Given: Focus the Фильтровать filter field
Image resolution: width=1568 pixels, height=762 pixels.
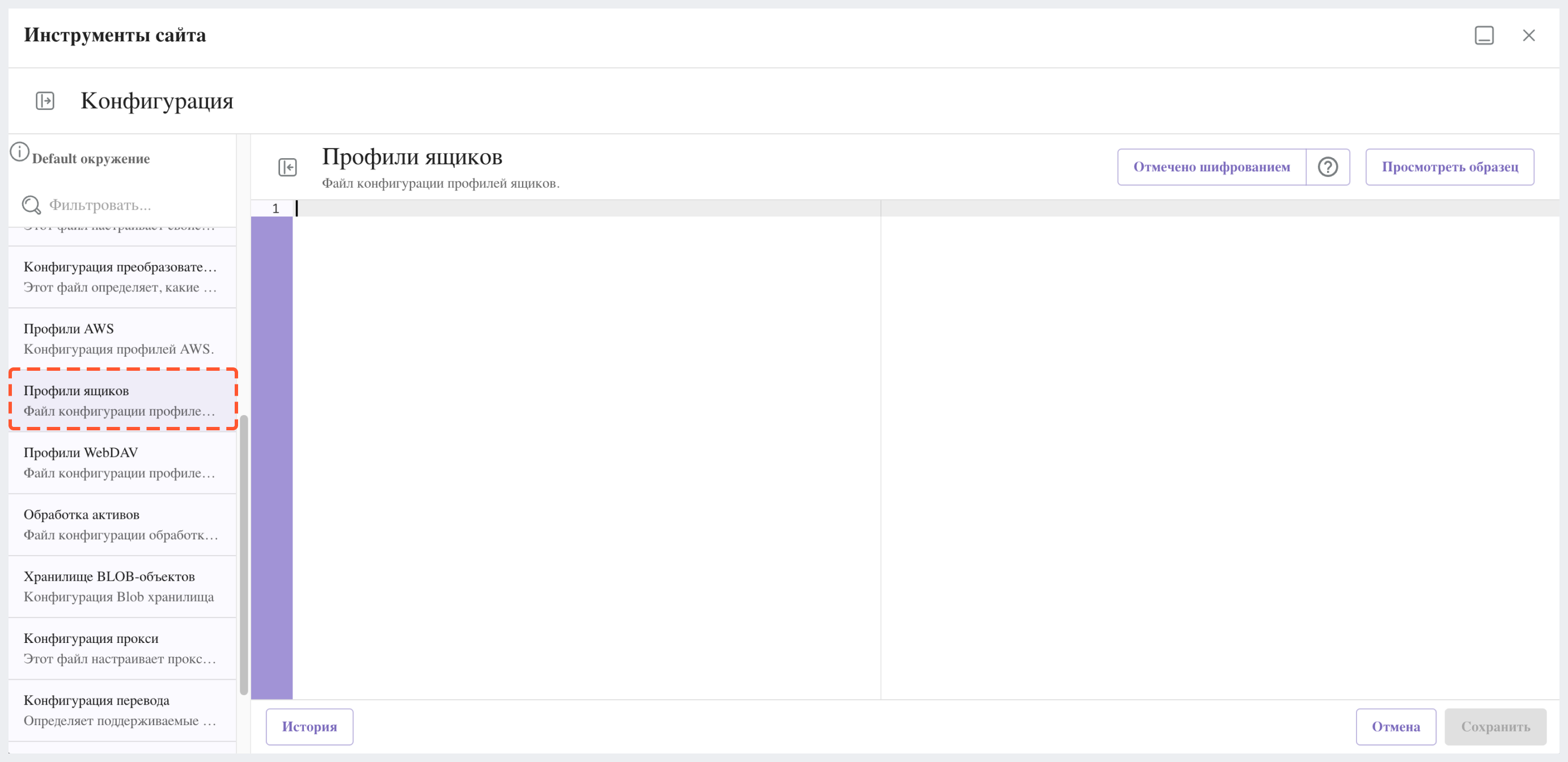Looking at the screenshot, I should [122, 205].
